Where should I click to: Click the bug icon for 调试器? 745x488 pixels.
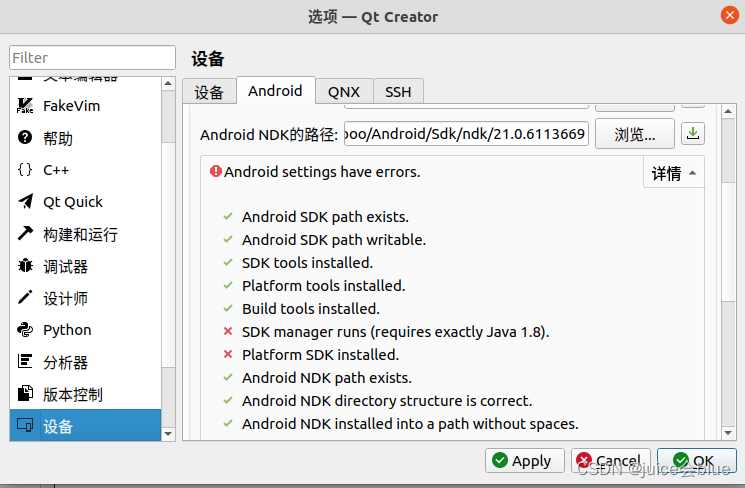pyautogui.click(x=25, y=266)
